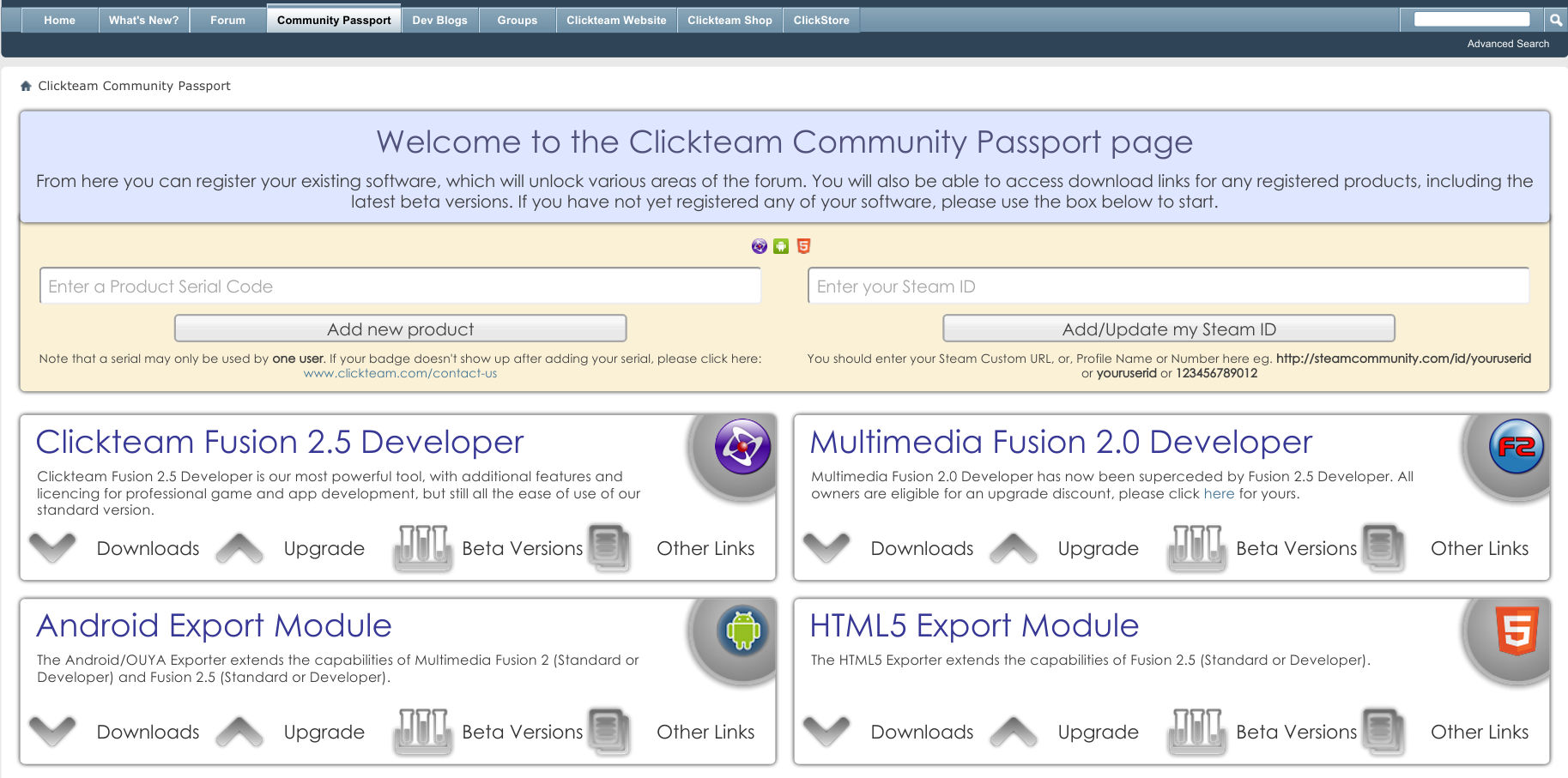The image size is (1568, 778).
Task: Expand Other Links under HTML5 Export Module
Action: (1480, 732)
